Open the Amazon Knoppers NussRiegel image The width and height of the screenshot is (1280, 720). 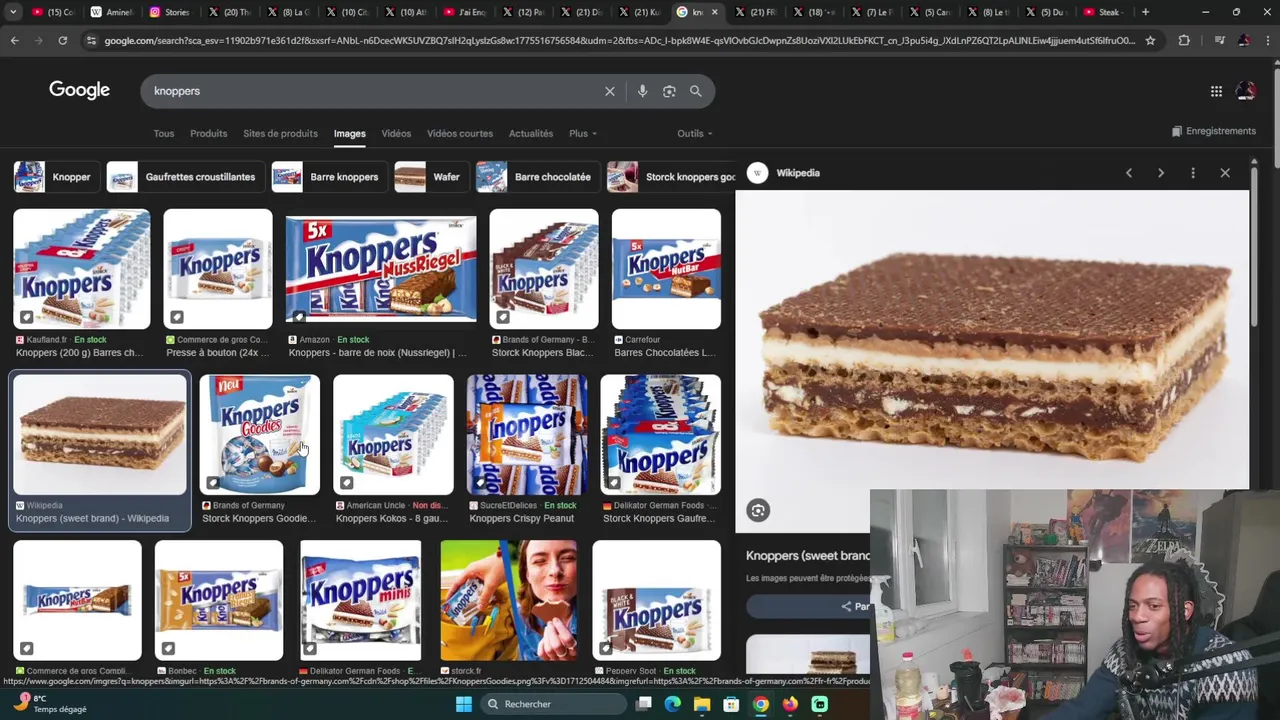point(381,269)
